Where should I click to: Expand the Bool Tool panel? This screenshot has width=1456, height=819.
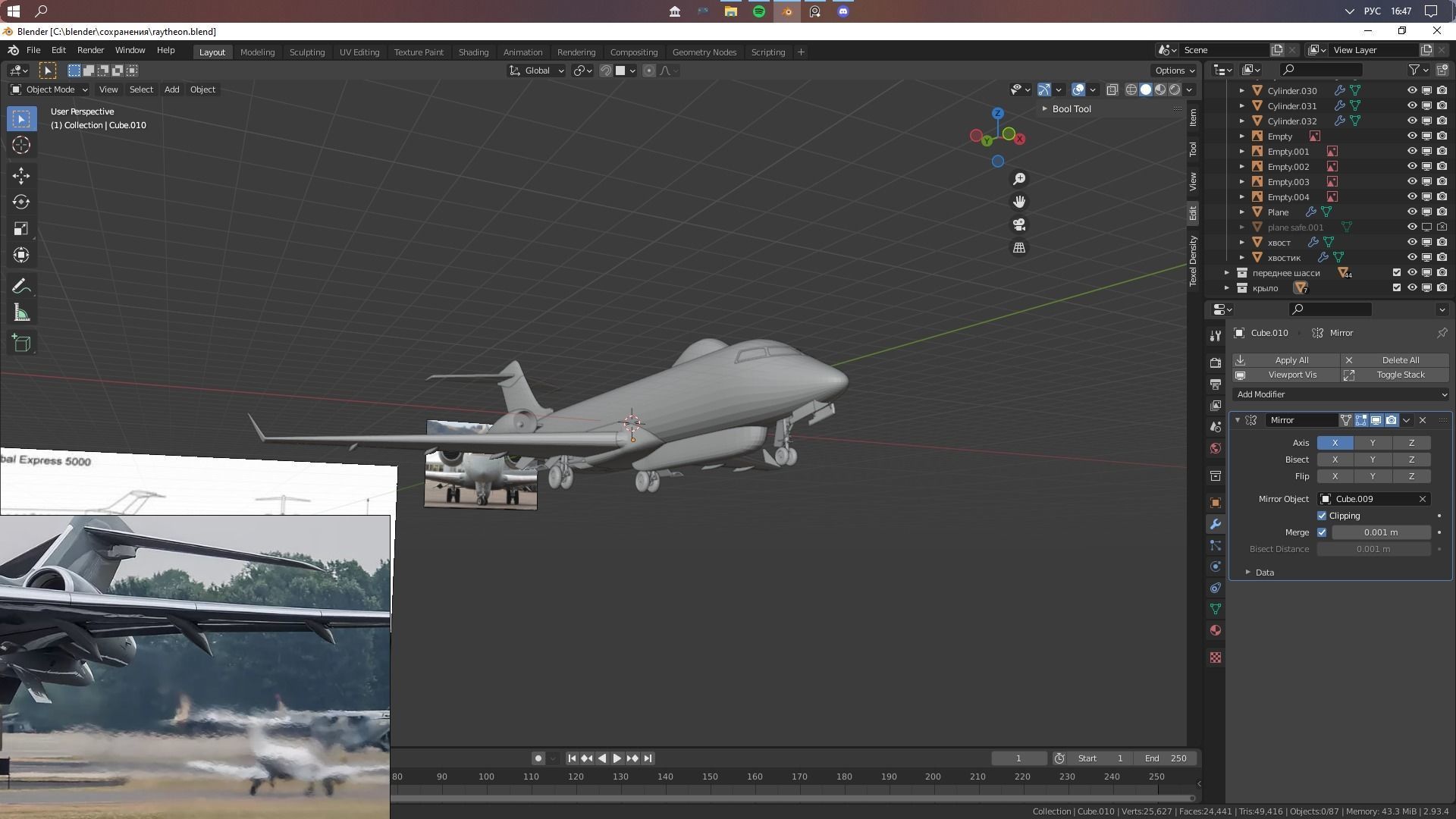coord(1044,108)
